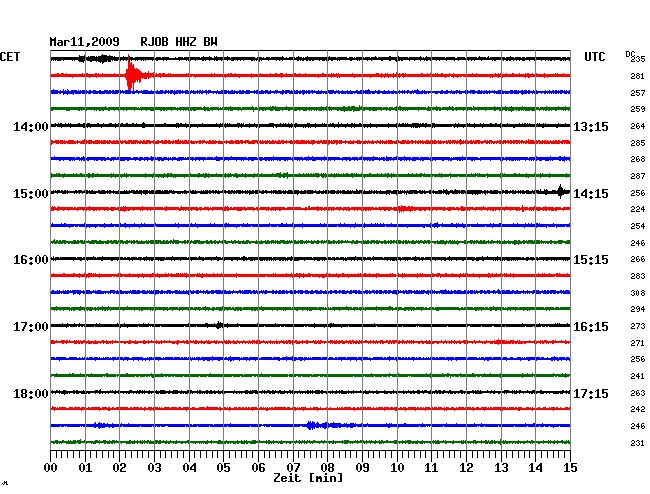The height and width of the screenshot is (494, 650).
Task: Click the "08" minute tick label
Action: [327, 468]
